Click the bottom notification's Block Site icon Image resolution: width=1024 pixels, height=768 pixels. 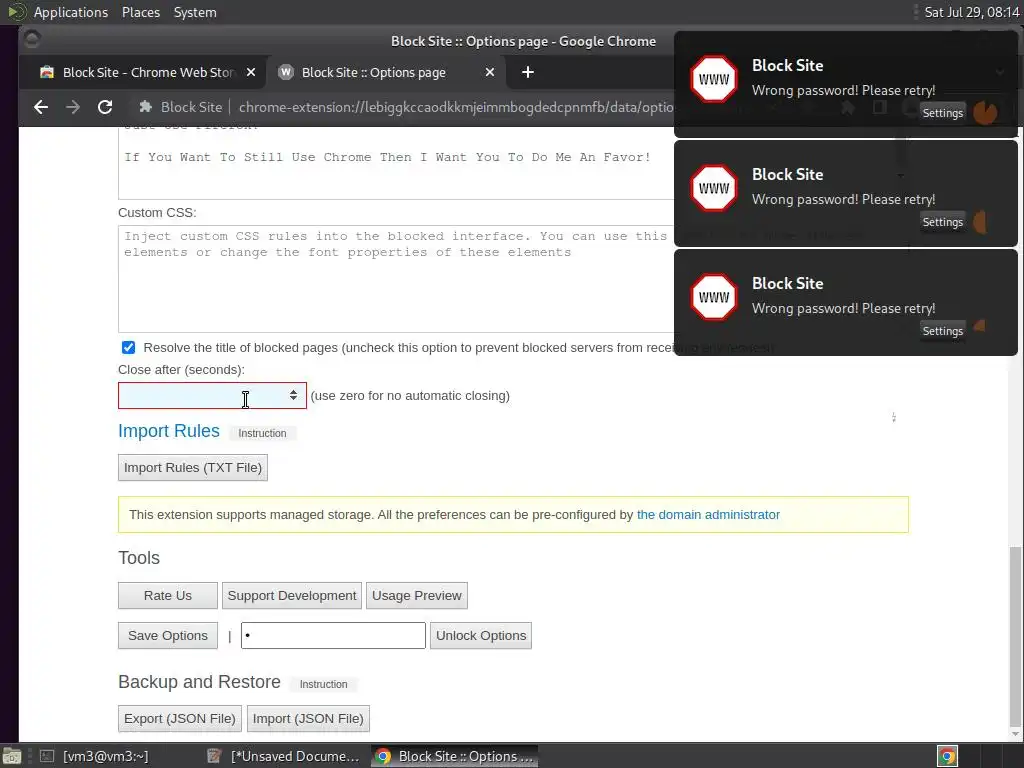pos(714,297)
